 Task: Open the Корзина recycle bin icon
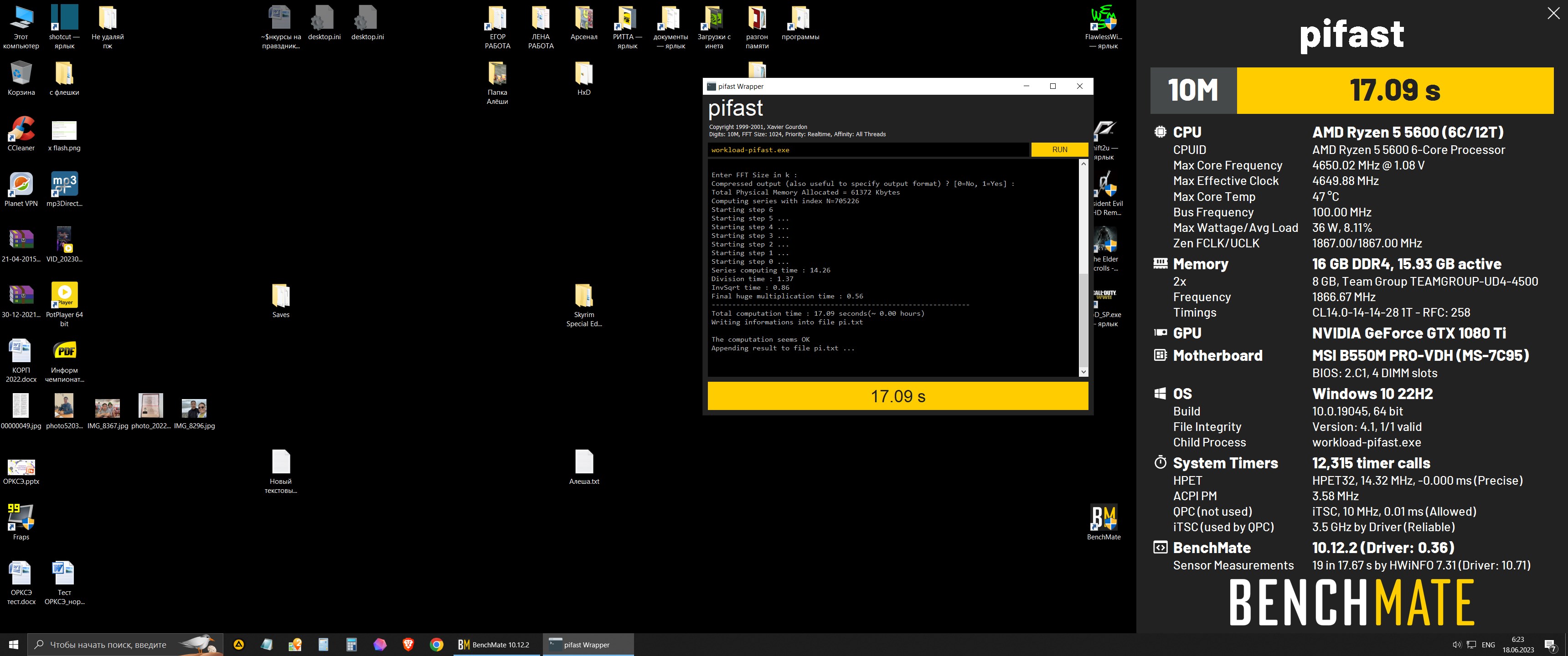click(21, 78)
